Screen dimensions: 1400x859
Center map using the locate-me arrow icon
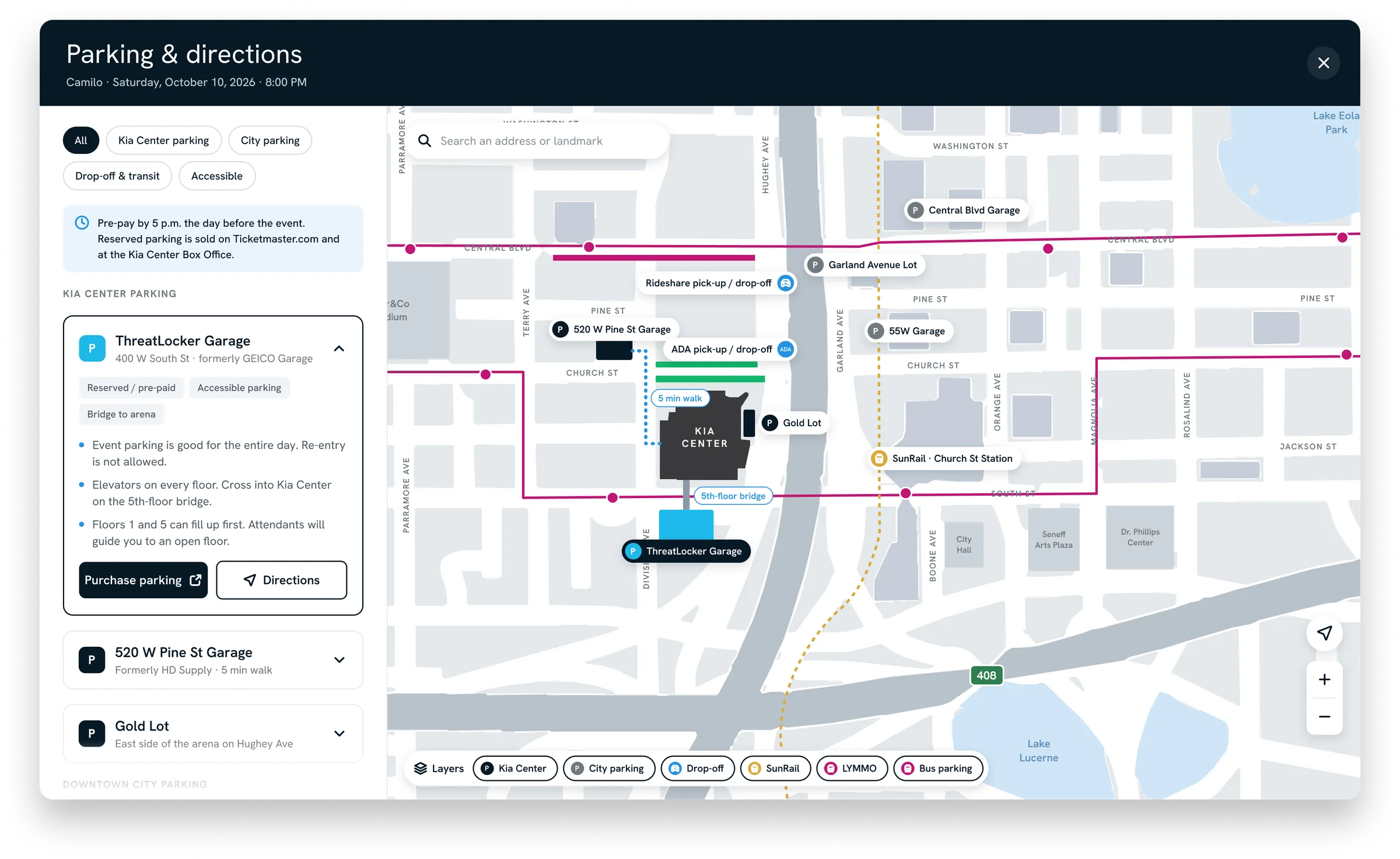(x=1324, y=633)
